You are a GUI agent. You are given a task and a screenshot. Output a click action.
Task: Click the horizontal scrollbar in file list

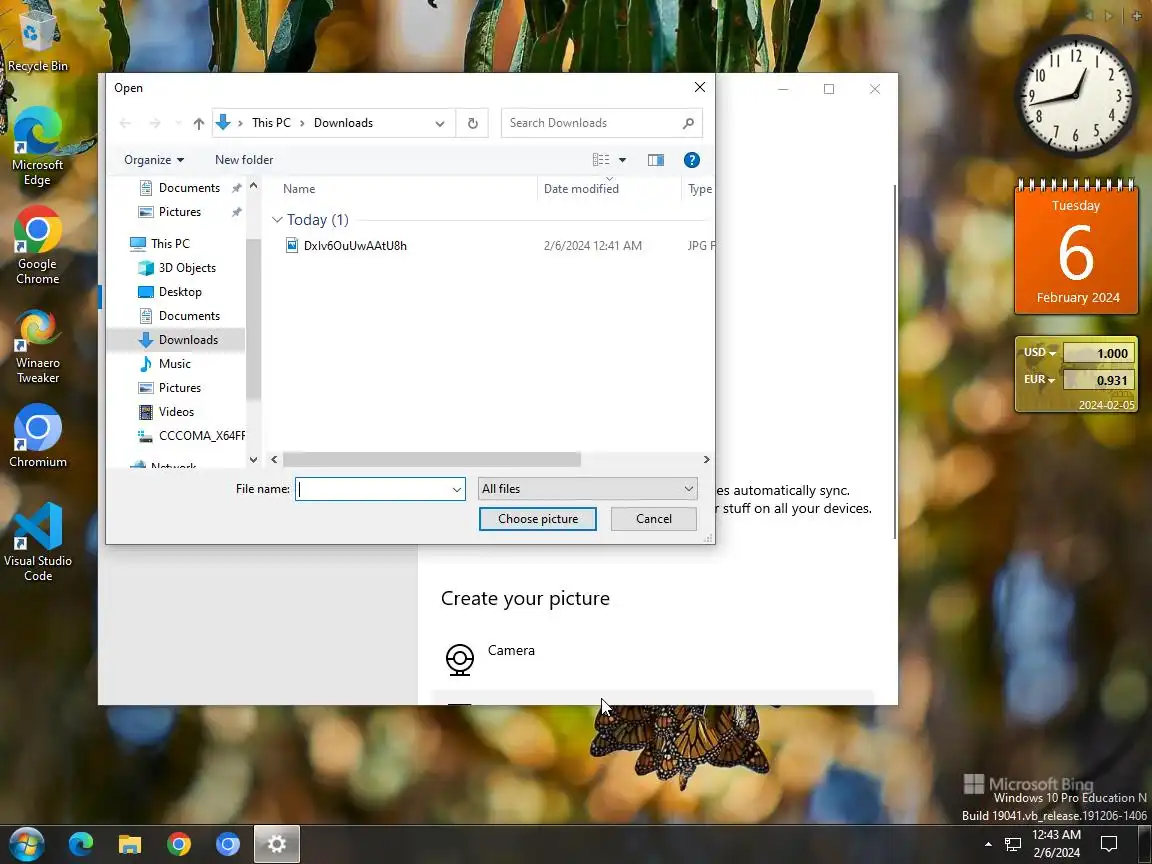pyautogui.click(x=431, y=459)
